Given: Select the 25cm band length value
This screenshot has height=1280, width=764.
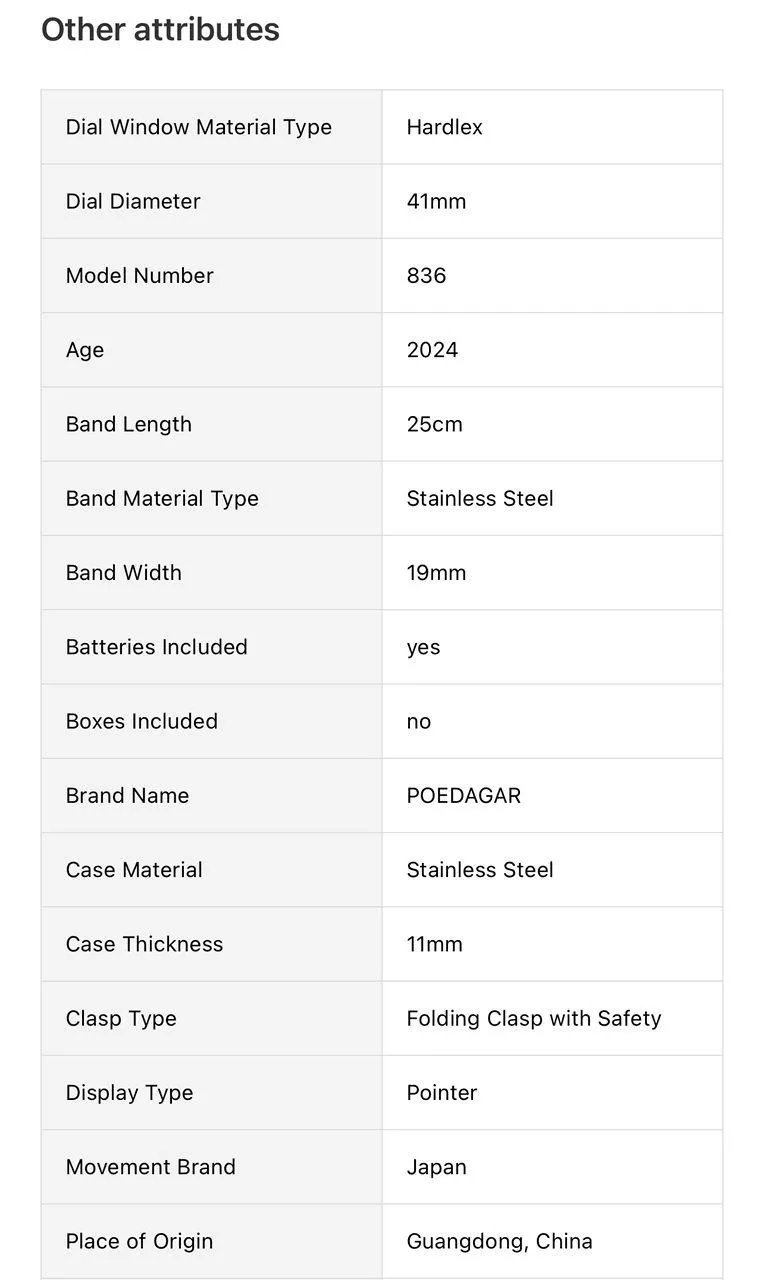Looking at the screenshot, I should coord(434,424).
